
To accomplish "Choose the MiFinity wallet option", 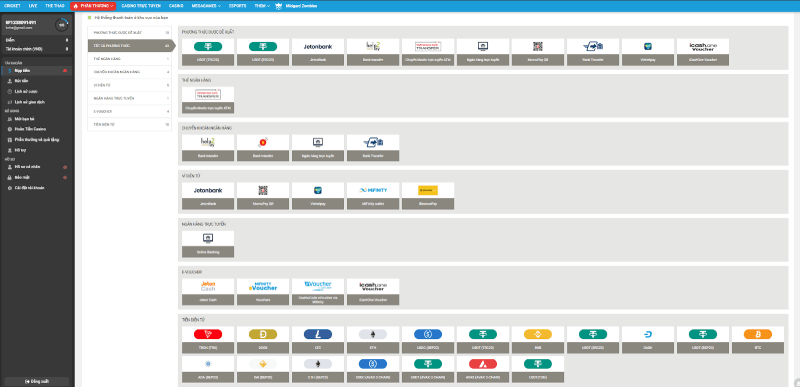I will (373, 196).
